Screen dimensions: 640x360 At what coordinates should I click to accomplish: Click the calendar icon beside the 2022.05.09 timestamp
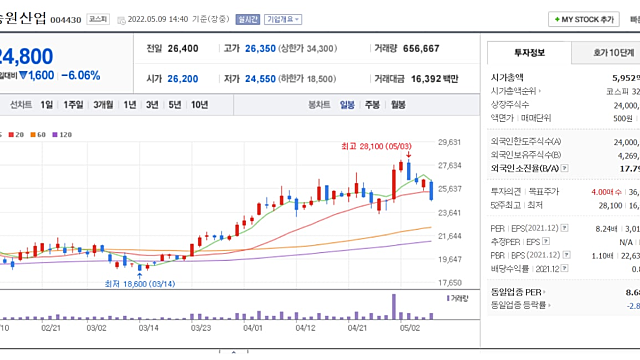coord(121,20)
